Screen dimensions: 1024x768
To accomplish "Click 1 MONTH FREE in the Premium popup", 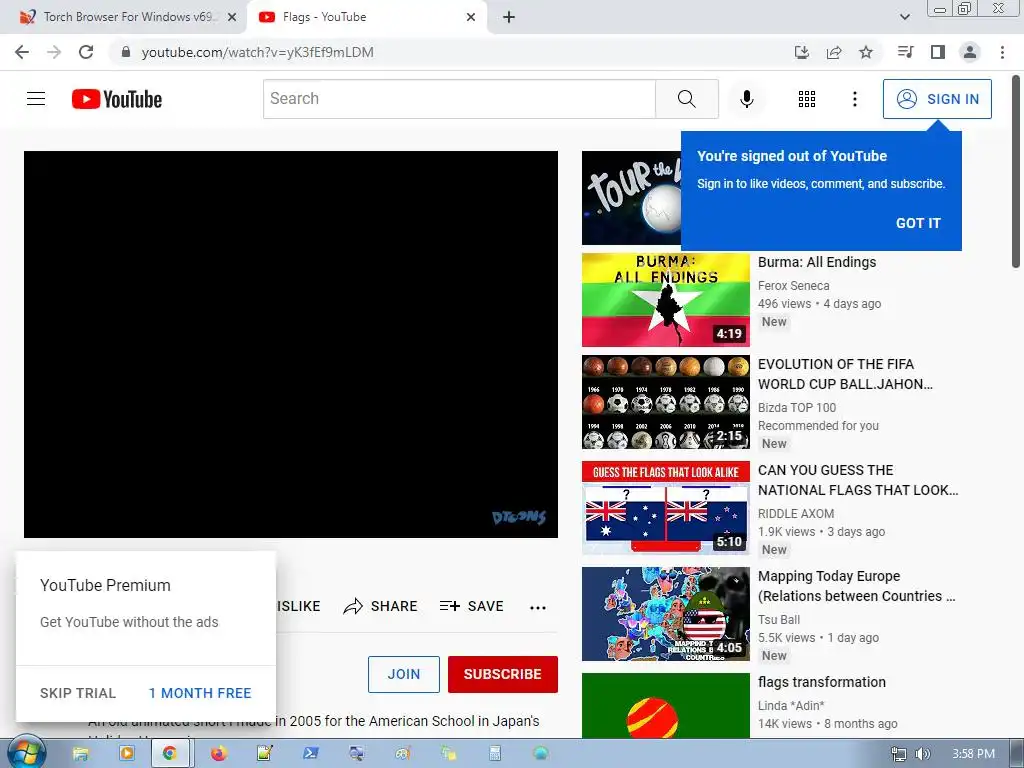I will 200,693.
